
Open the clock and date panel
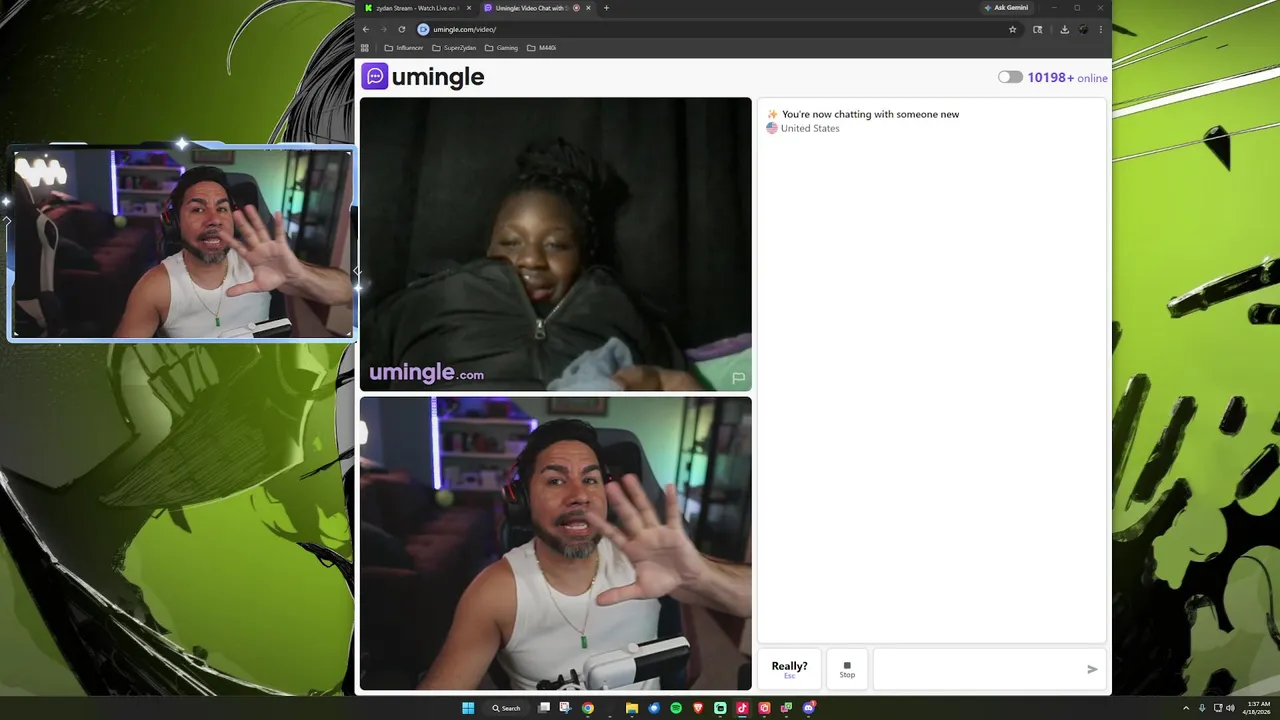[1256, 708]
